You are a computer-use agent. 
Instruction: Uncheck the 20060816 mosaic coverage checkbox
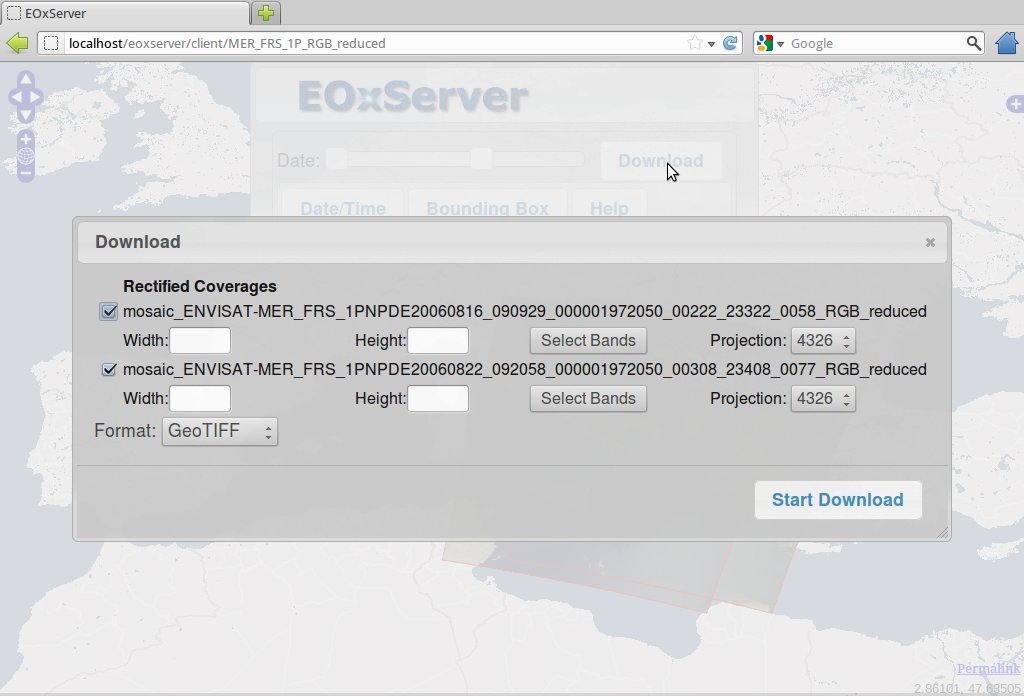click(109, 311)
